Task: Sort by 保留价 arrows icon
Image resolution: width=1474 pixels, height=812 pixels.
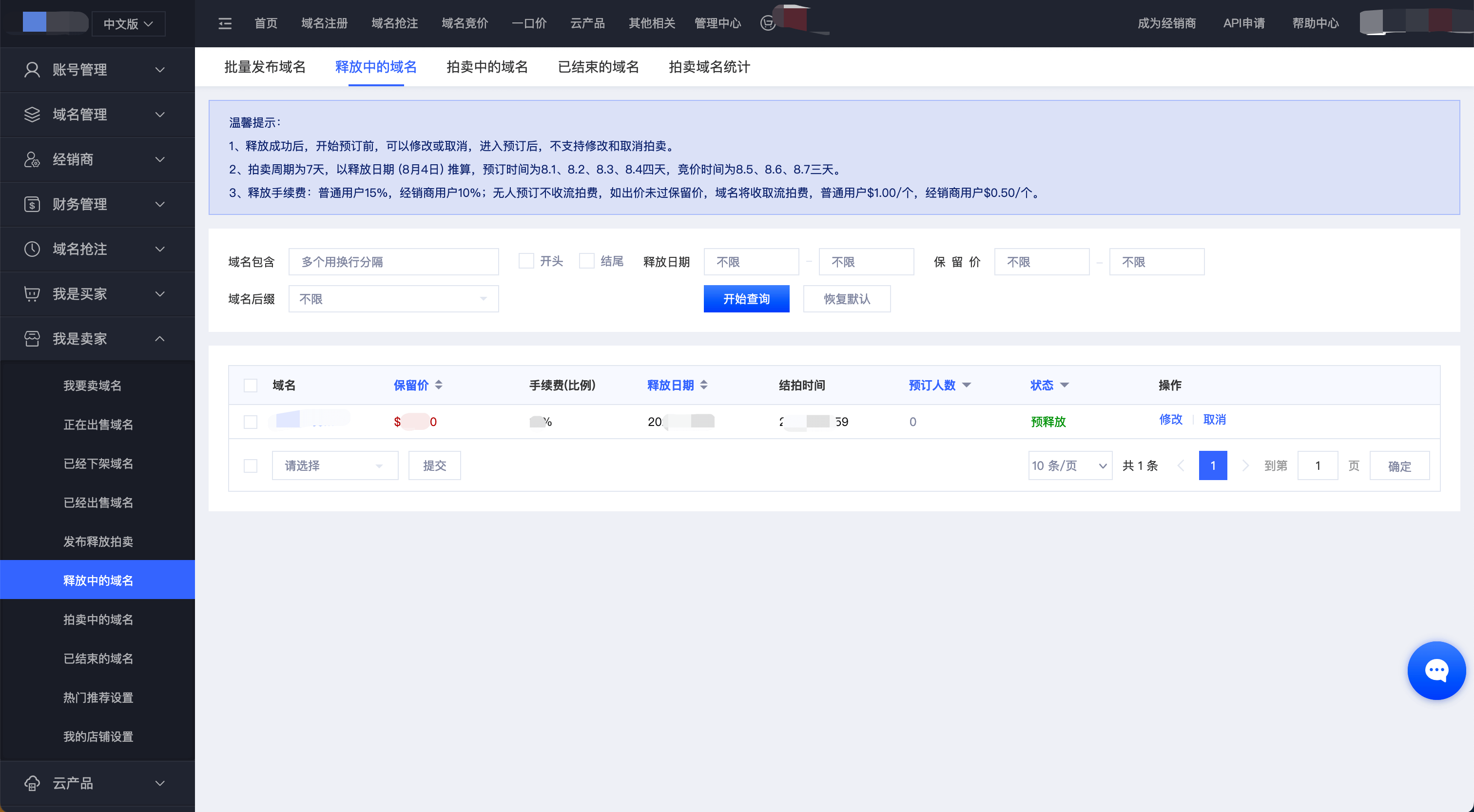Action: coord(439,385)
